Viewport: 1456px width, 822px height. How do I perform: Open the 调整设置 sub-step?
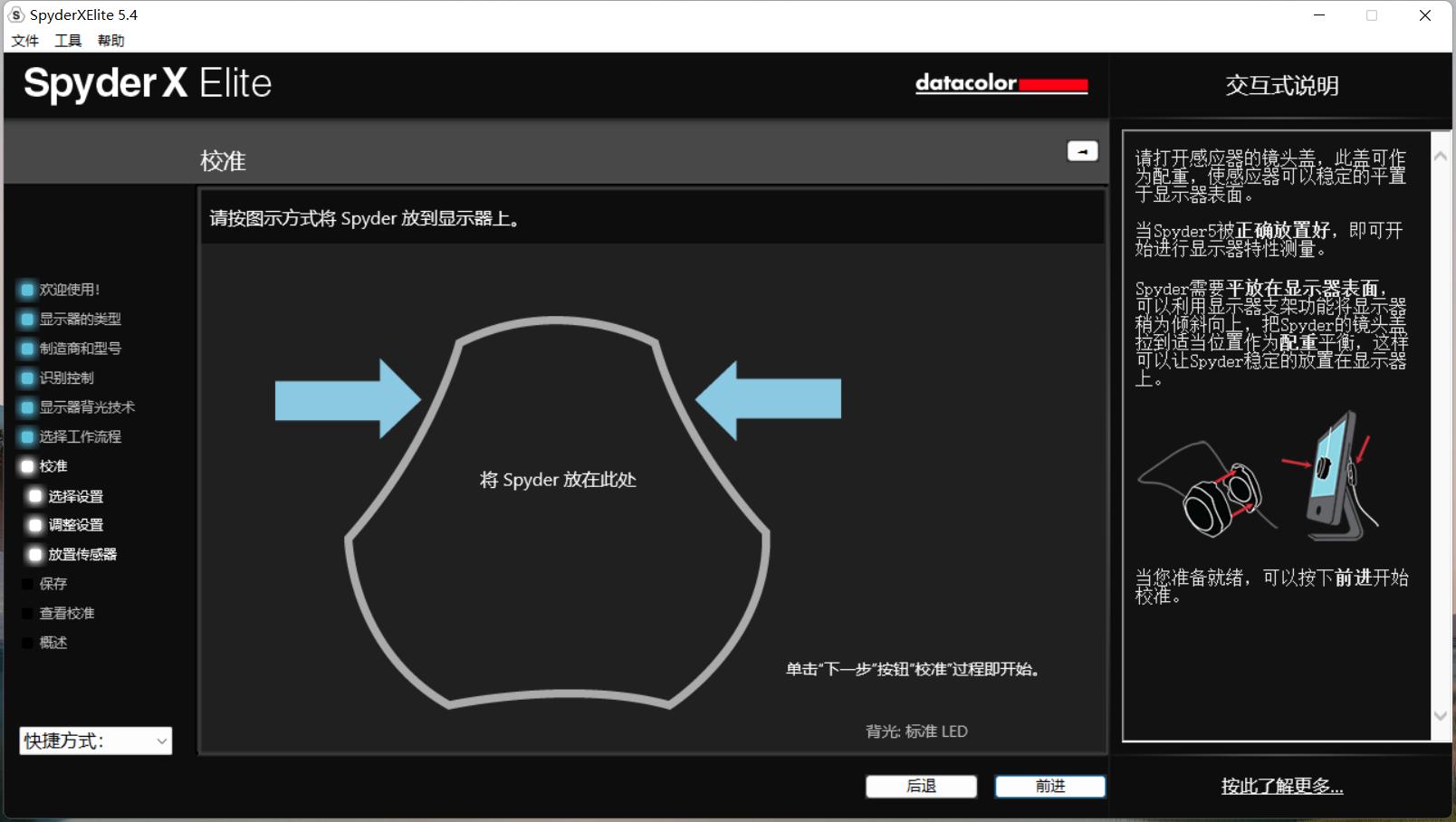(76, 525)
